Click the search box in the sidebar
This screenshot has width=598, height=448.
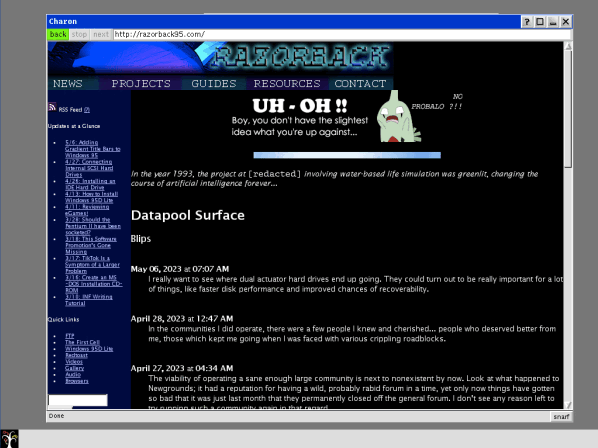78,400
